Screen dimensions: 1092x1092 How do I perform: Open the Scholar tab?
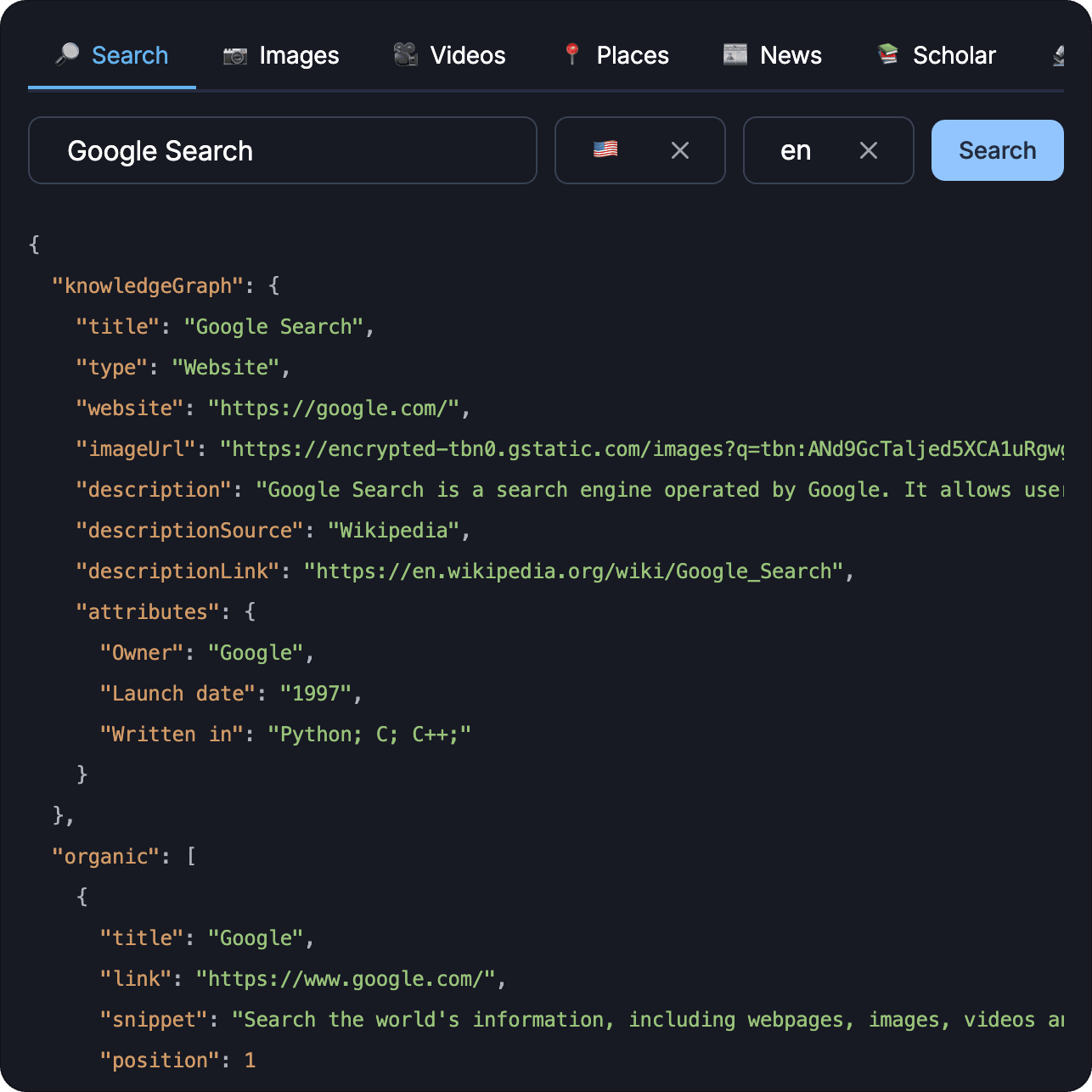[x=936, y=55]
